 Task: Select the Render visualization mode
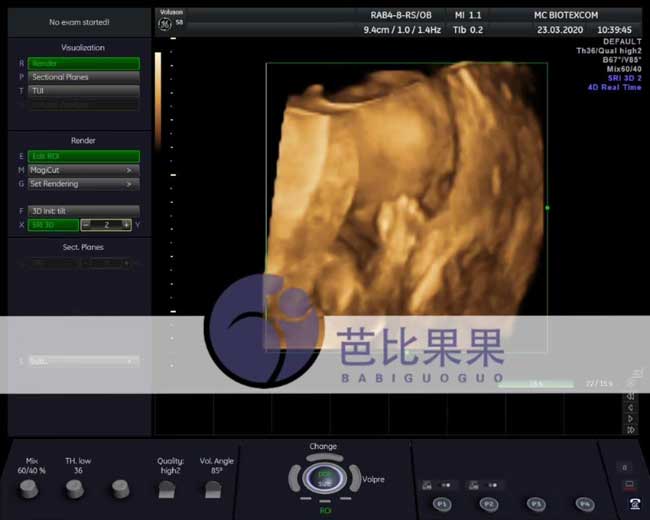point(83,63)
